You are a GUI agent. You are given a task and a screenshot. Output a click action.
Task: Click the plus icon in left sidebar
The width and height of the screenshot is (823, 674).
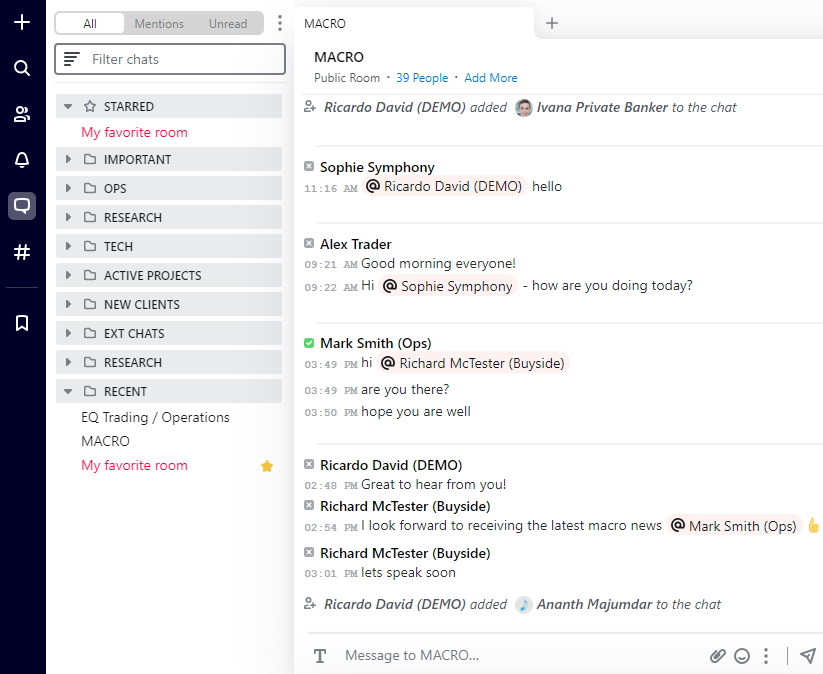22,22
